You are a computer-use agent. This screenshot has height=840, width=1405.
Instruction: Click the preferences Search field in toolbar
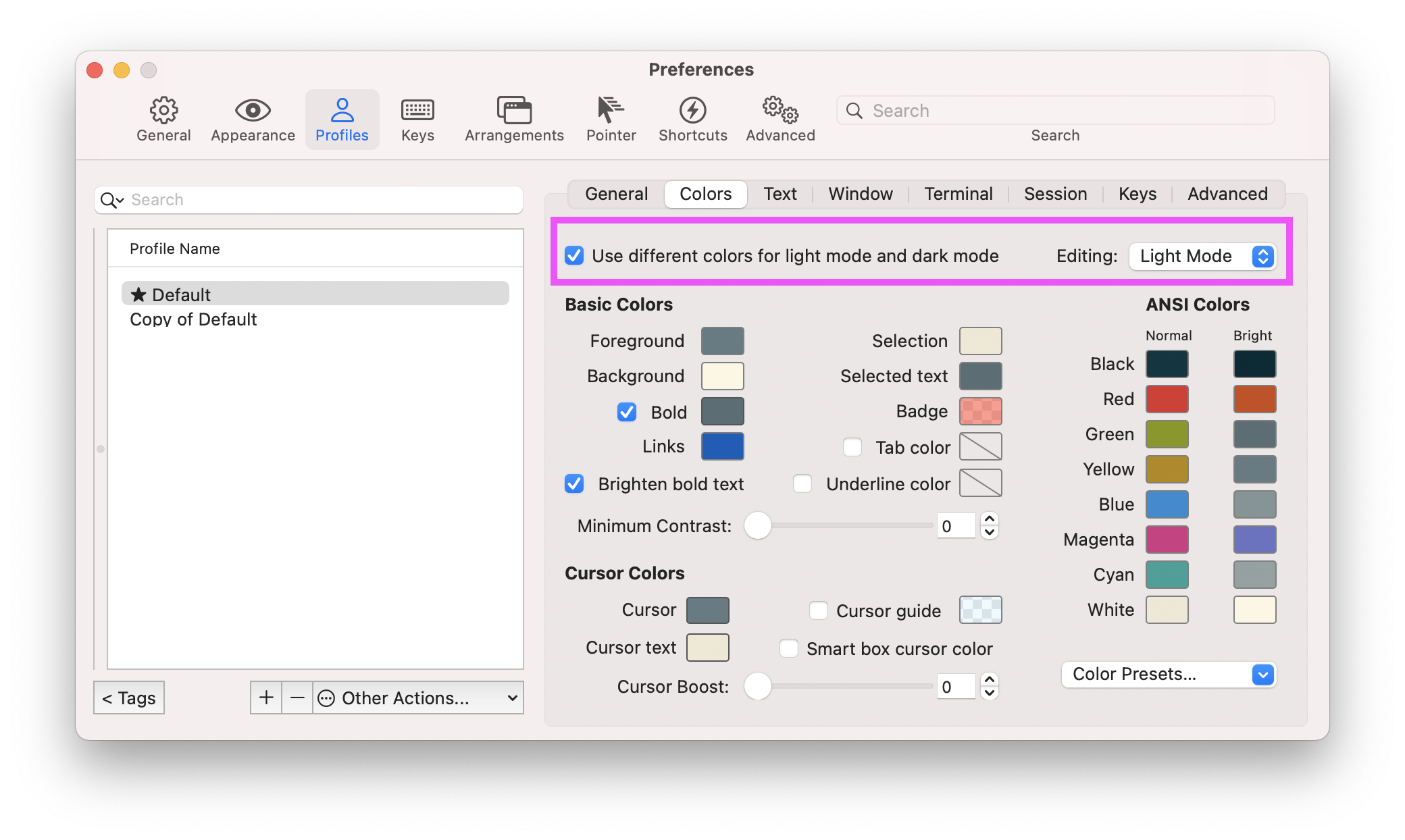coord(1055,110)
